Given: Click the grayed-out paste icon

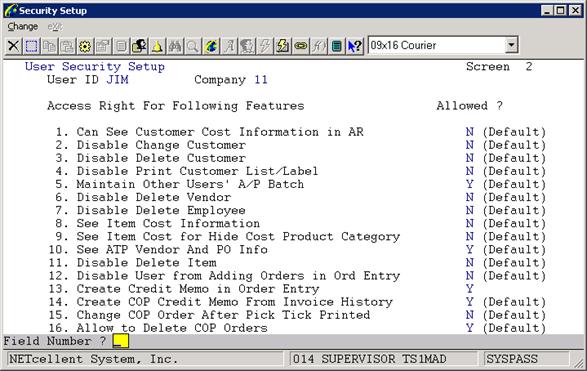Looking at the screenshot, I should (67, 46).
